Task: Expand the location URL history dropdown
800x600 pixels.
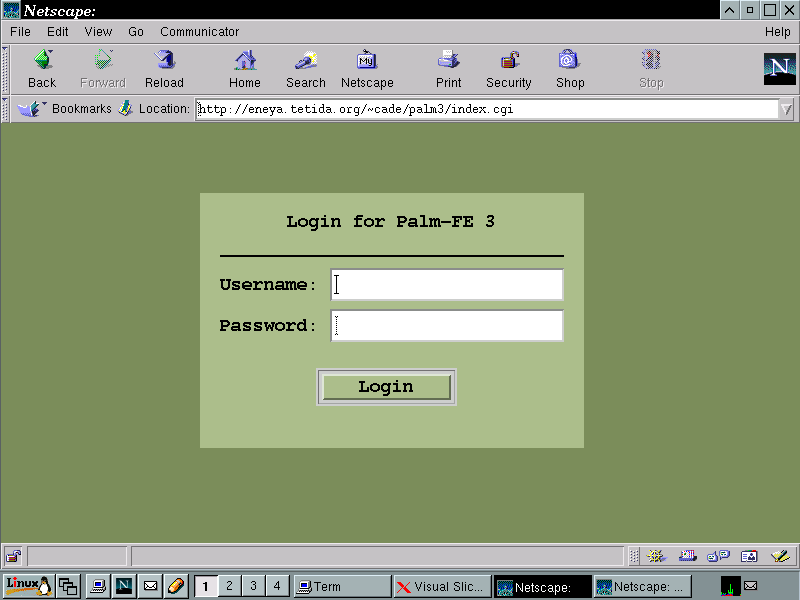Action: [x=787, y=109]
